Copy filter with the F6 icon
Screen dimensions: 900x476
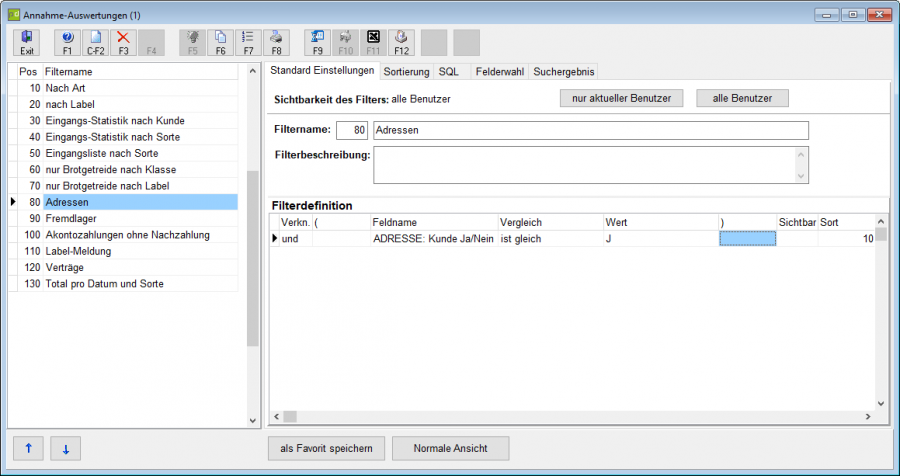point(220,43)
